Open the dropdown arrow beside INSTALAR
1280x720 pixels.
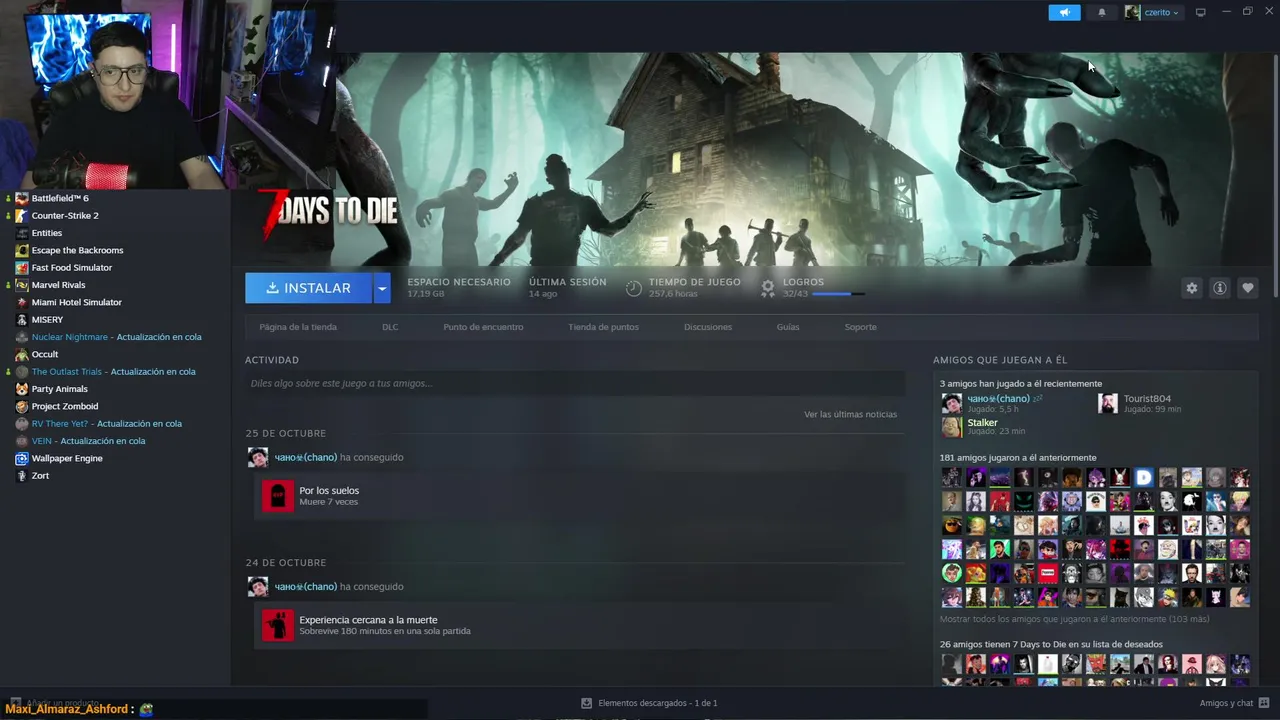382,288
